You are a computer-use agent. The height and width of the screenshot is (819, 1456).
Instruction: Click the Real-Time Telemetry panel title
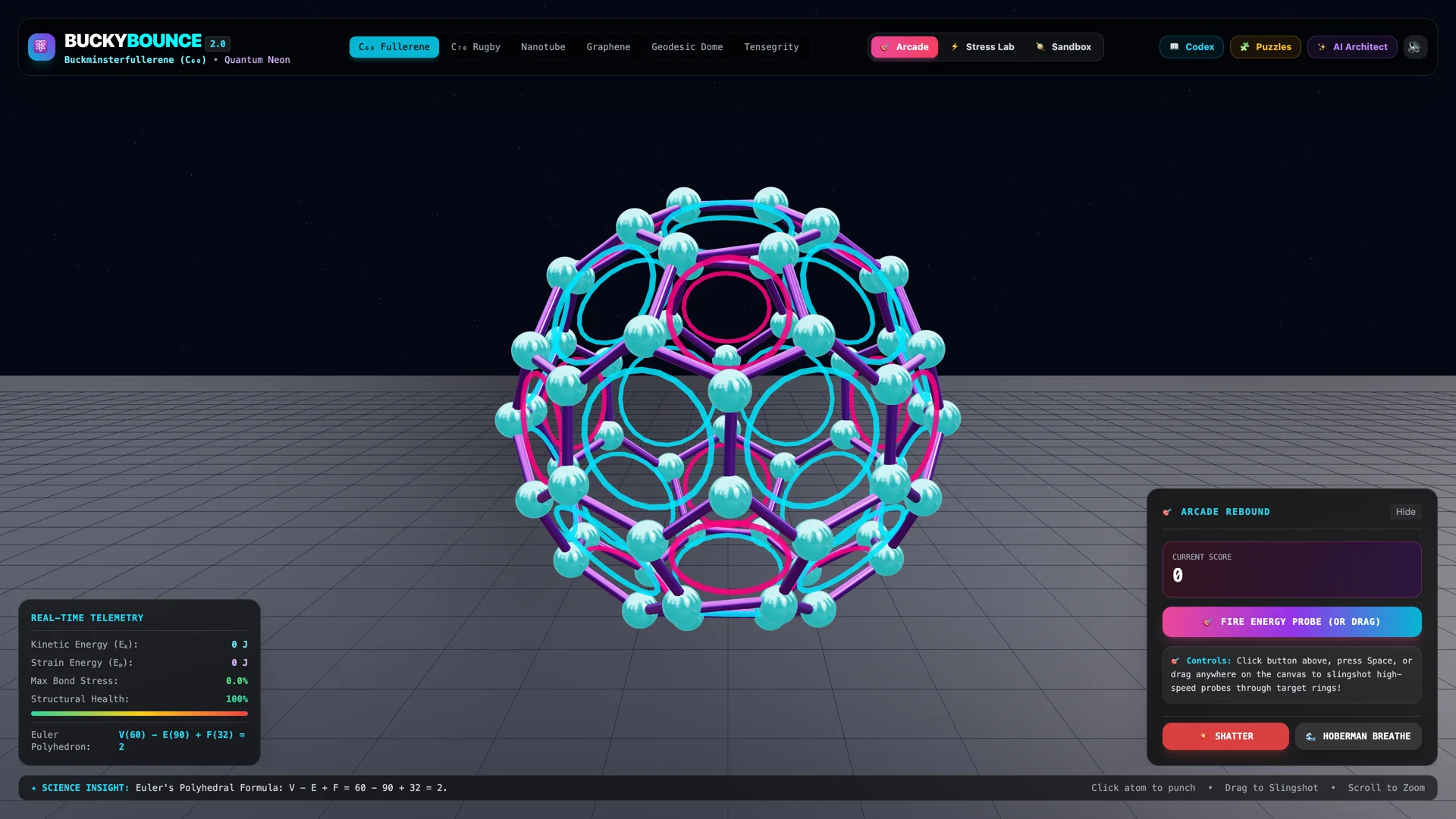[87, 618]
